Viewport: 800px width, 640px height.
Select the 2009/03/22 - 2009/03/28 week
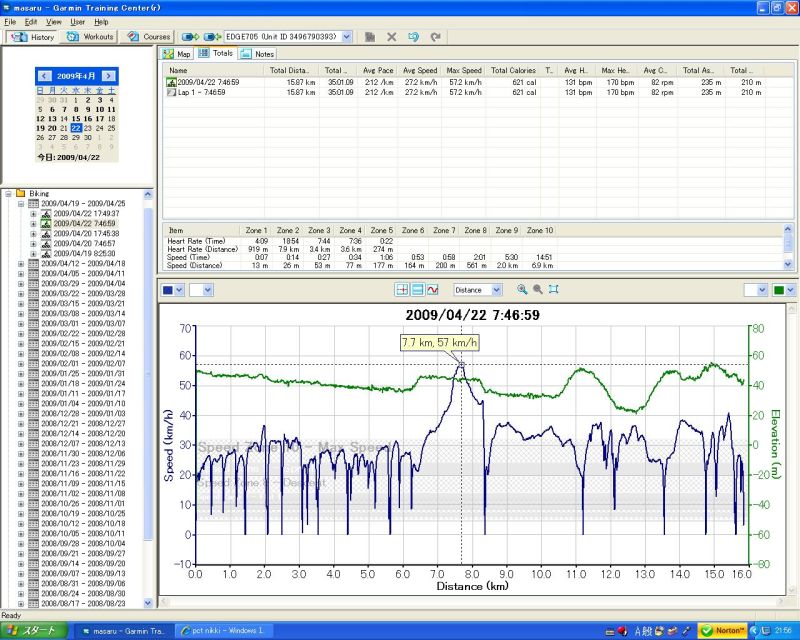83,293
